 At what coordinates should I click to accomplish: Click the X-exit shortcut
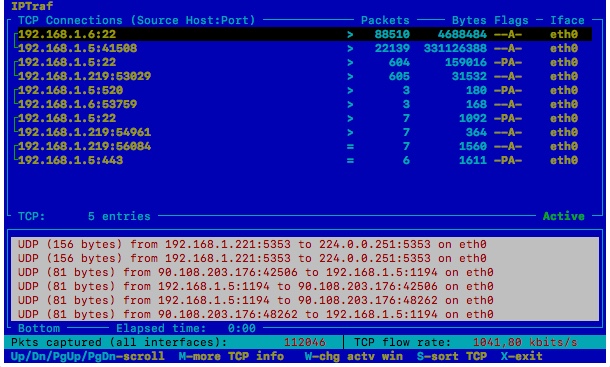(521, 356)
